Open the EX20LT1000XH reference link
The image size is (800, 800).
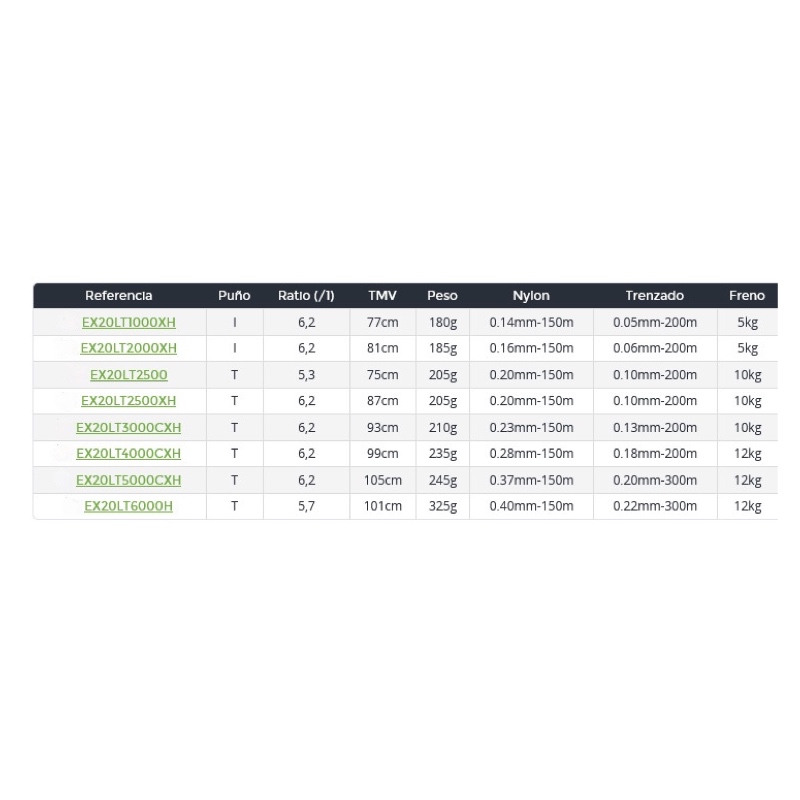coord(129,322)
